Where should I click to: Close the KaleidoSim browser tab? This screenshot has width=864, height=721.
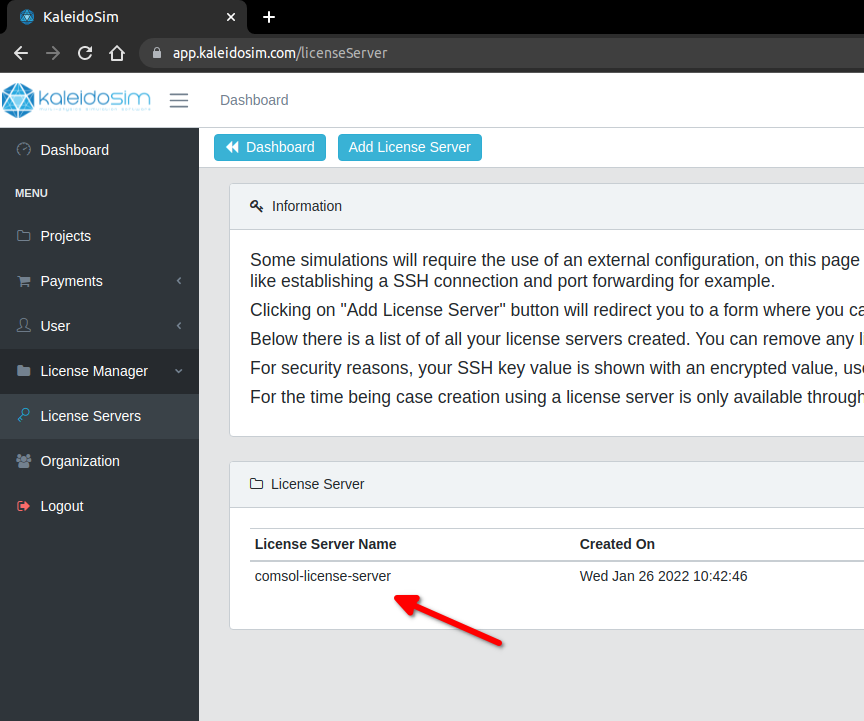[x=231, y=17]
